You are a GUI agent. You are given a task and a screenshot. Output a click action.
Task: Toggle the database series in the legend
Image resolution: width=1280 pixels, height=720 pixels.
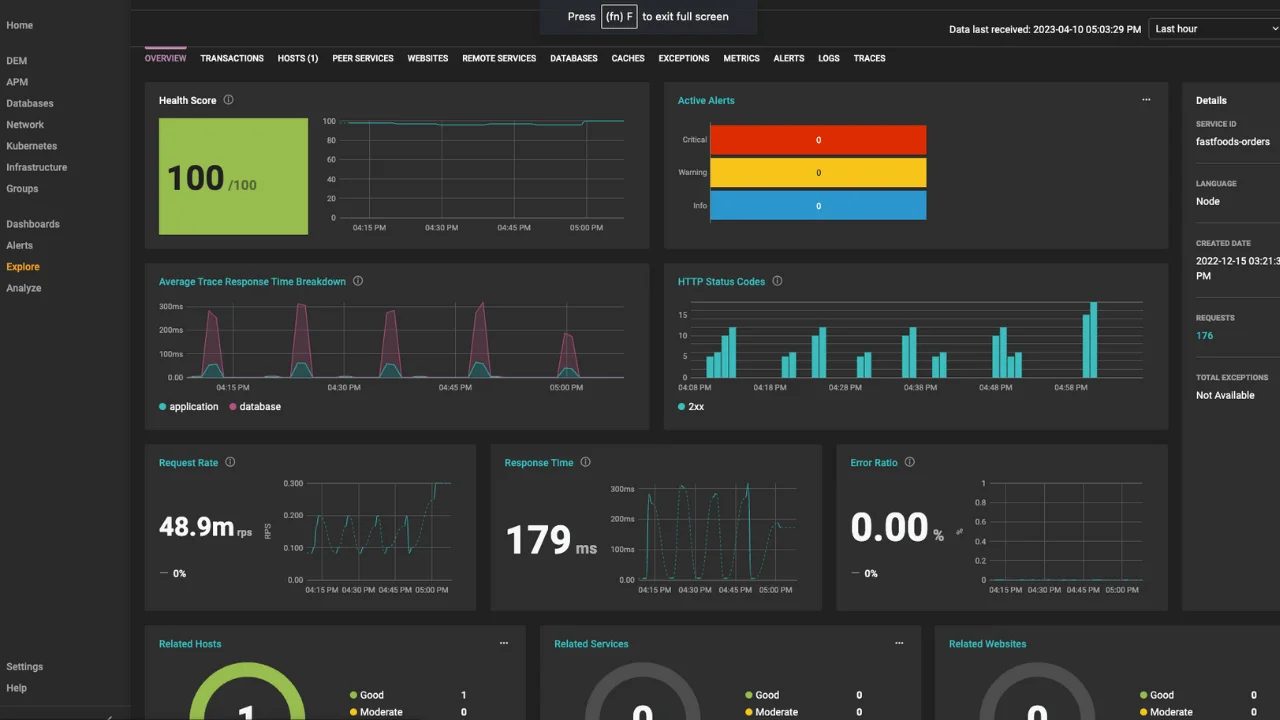(x=255, y=407)
